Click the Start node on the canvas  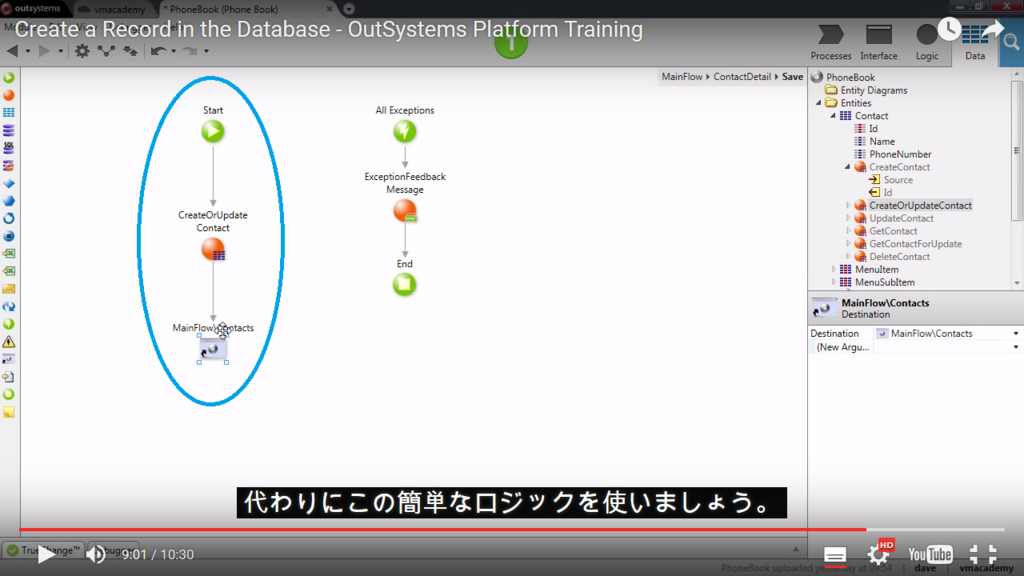pyautogui.click(x=212, y=131)
